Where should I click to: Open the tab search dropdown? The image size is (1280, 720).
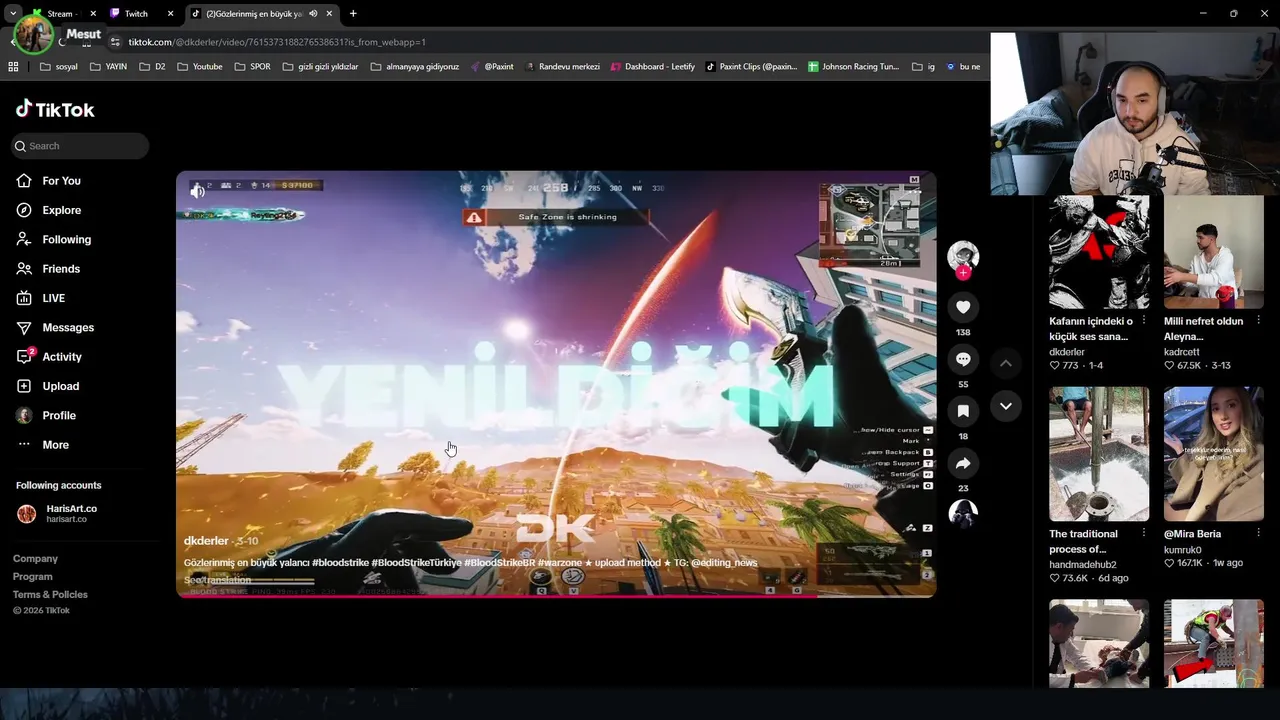tap(13, 14)
